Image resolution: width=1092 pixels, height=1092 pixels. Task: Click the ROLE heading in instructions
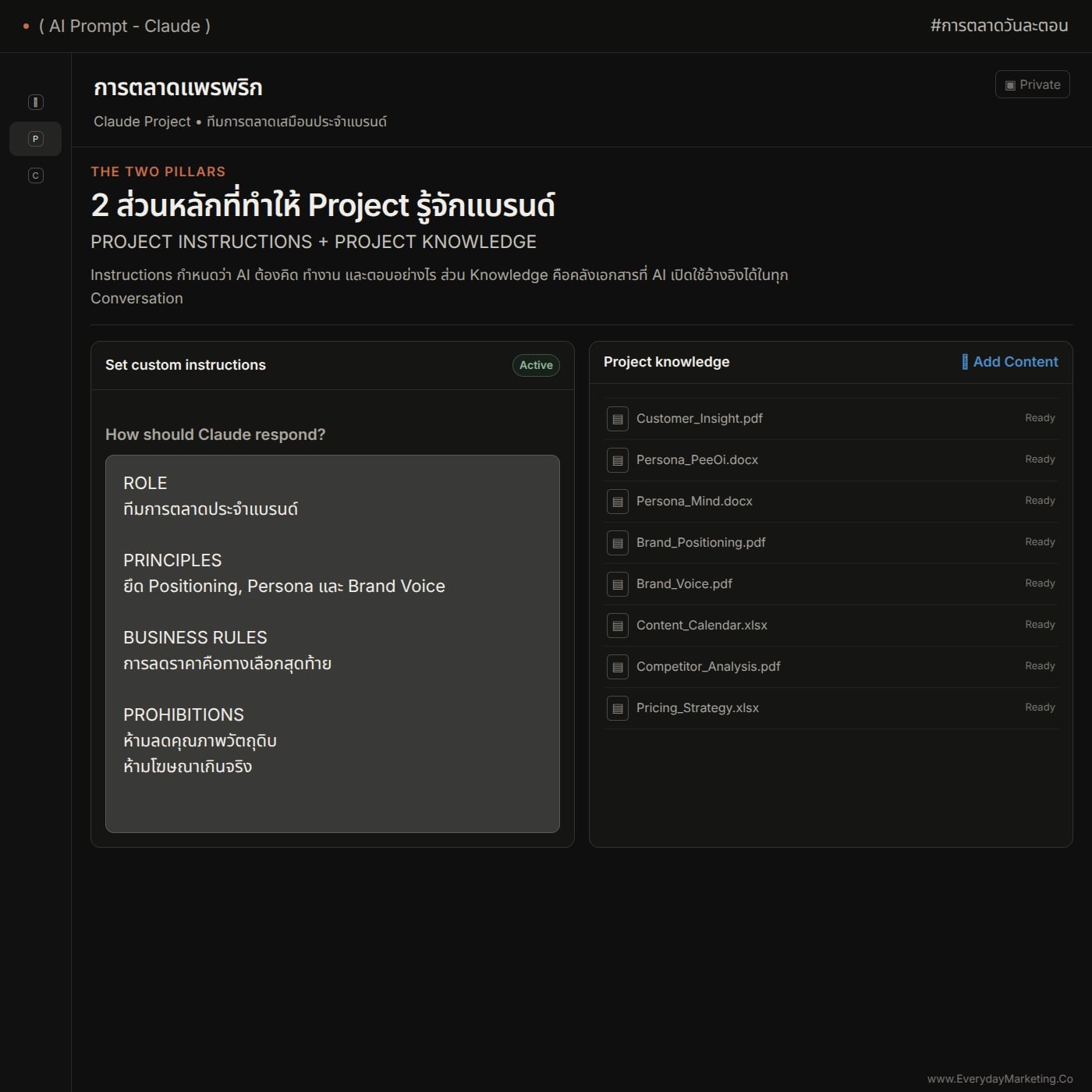click(x=145, y=484)
